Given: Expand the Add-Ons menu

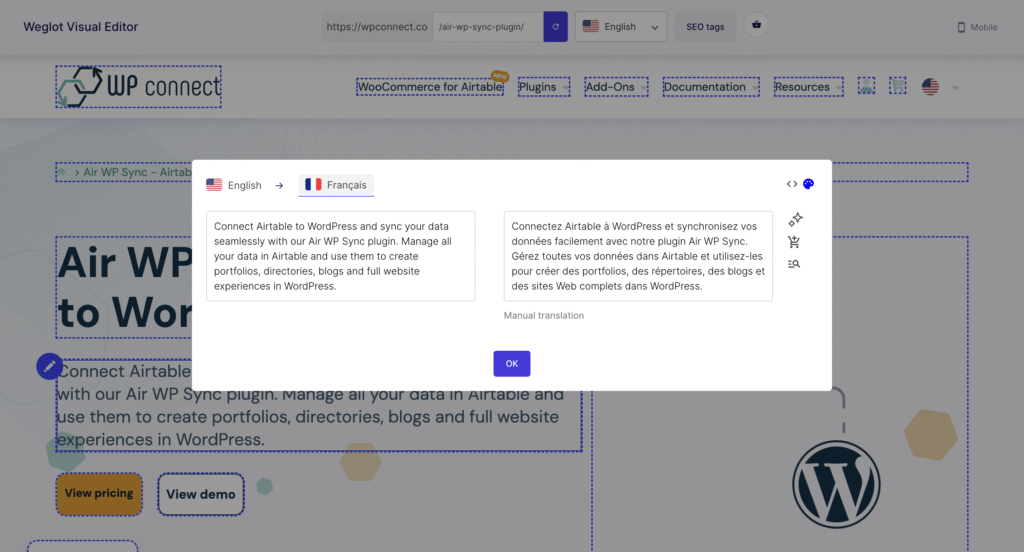Looking at the screenshot, I should [616, 87].
